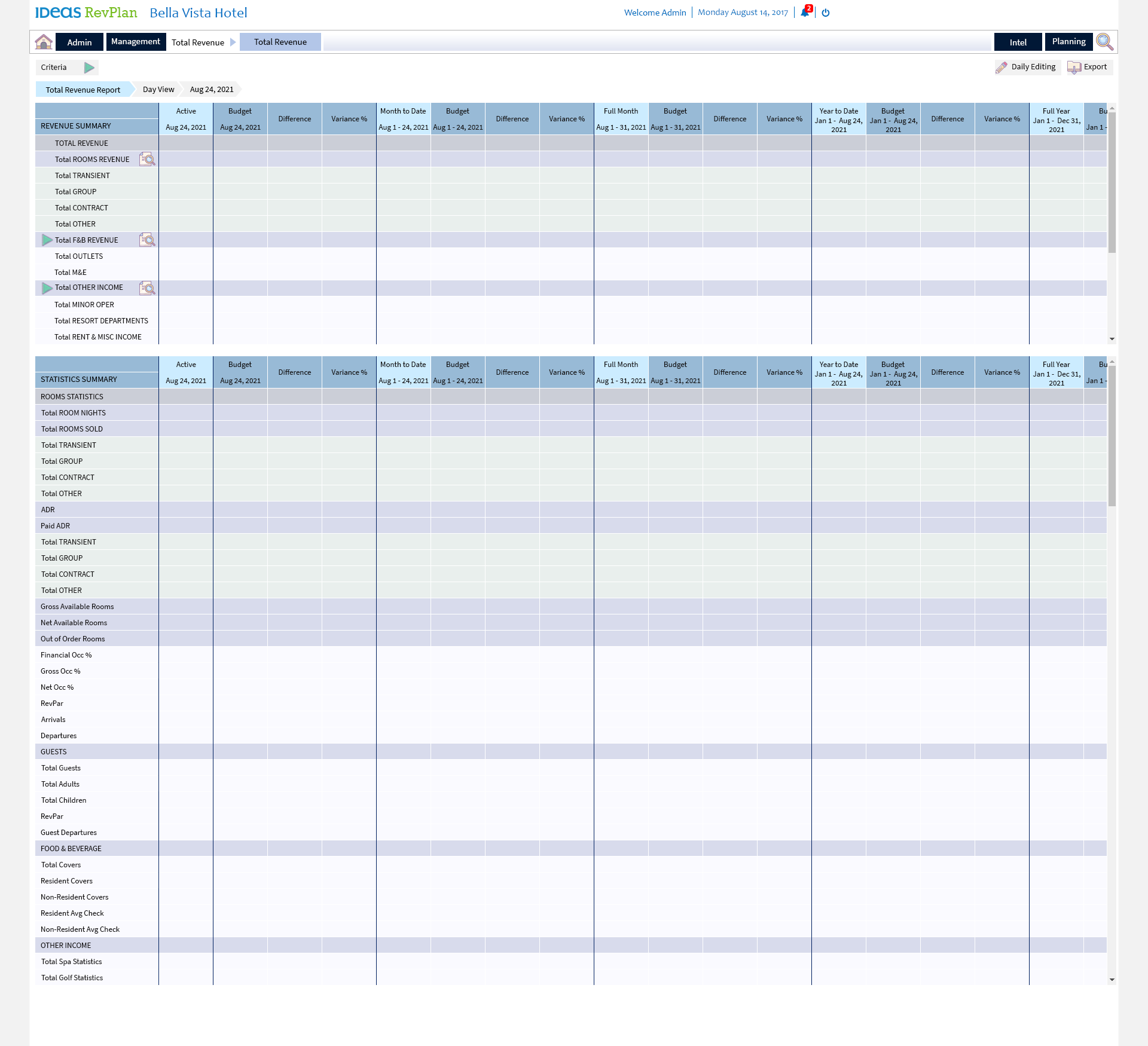This screenshot has width=1148, height=1046.
Task: Click the Export icon
Action: point(1074,68)
